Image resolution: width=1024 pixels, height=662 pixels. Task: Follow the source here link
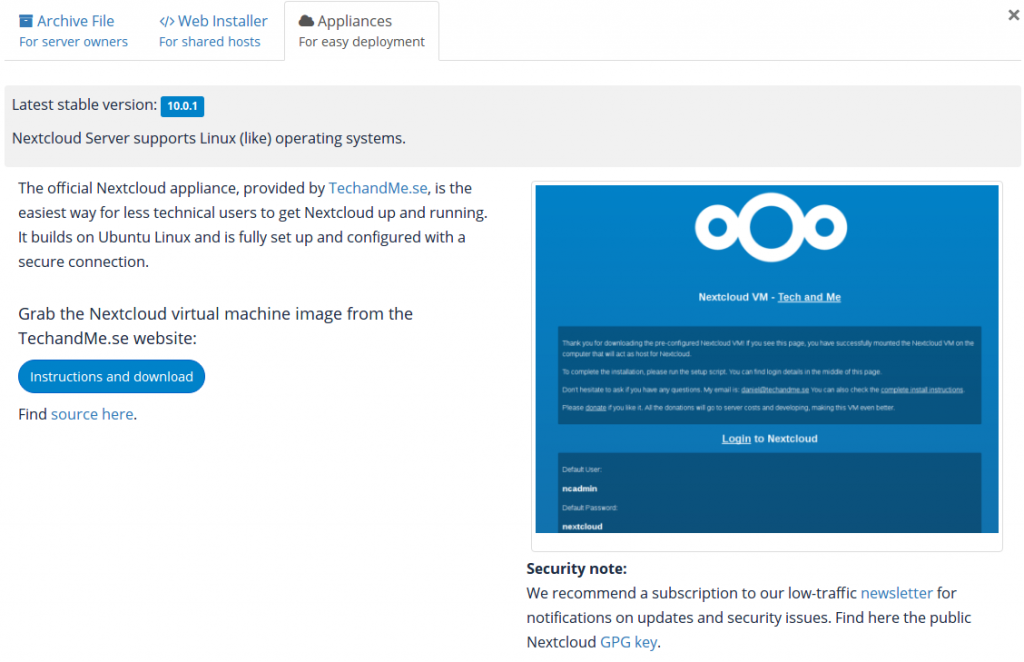92,415
